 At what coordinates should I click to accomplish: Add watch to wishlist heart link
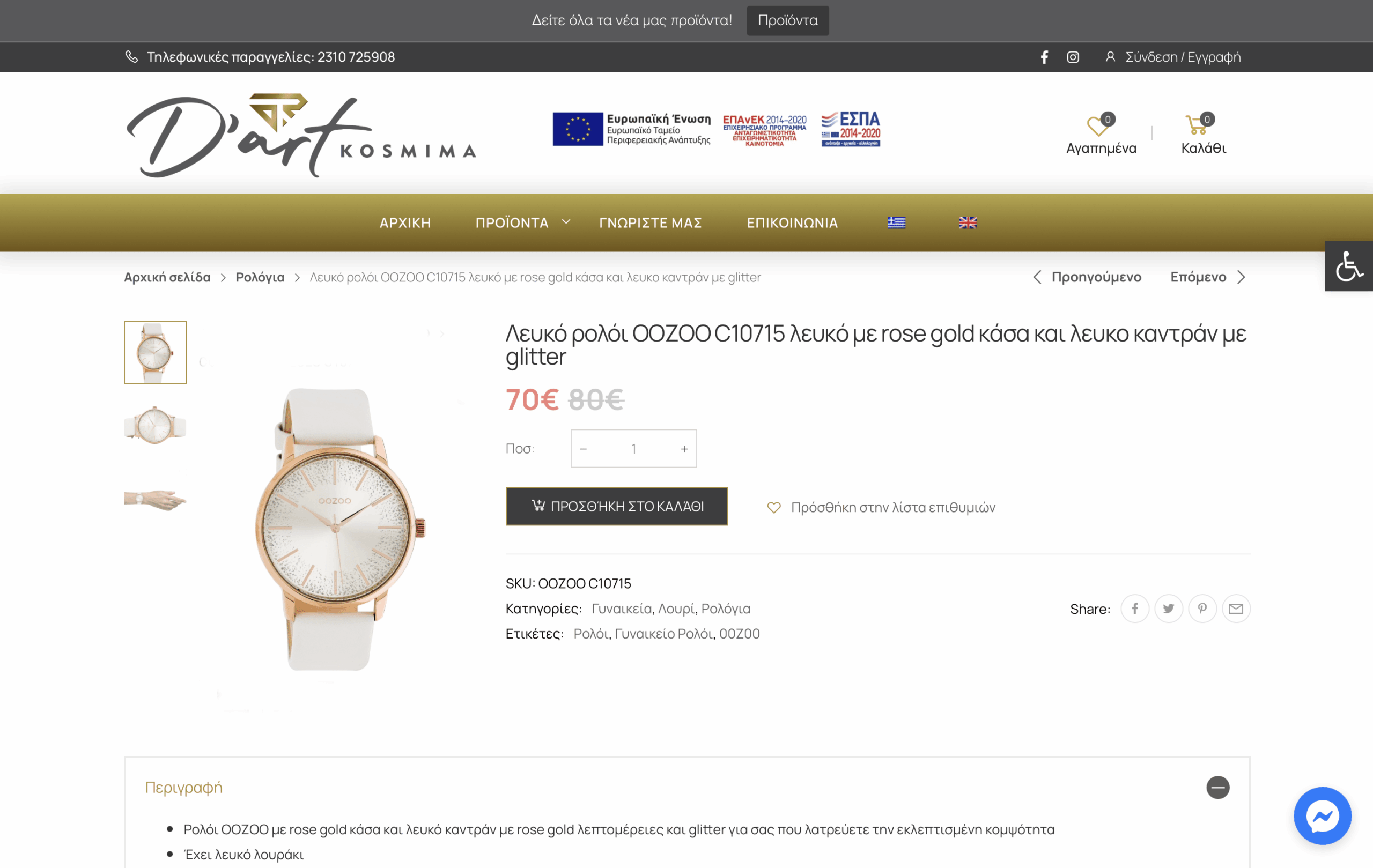pyautogui.click(x=881, y=507)
